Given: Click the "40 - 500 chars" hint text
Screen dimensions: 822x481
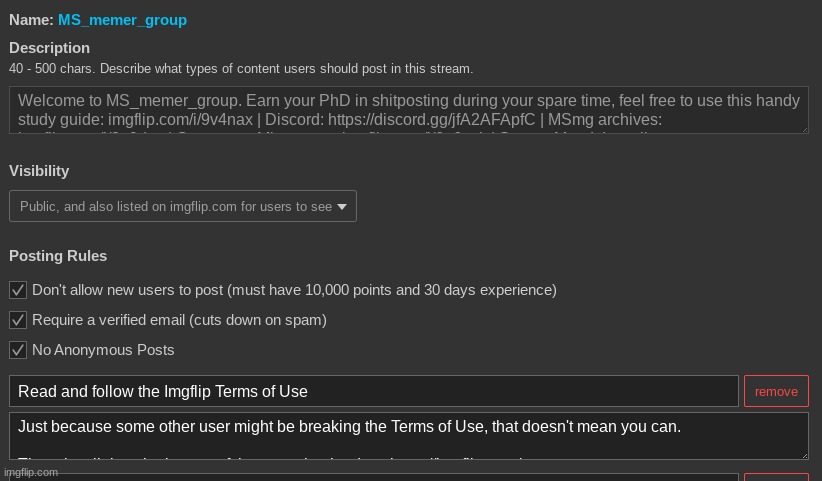Looking at the screenshot, I should (241, 69).
